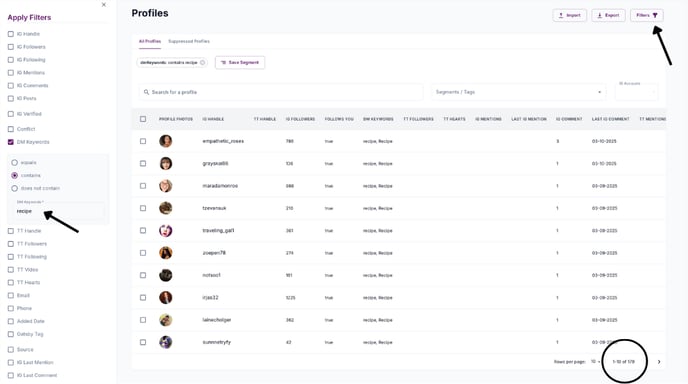Open the IG Account dropdown

636,91
